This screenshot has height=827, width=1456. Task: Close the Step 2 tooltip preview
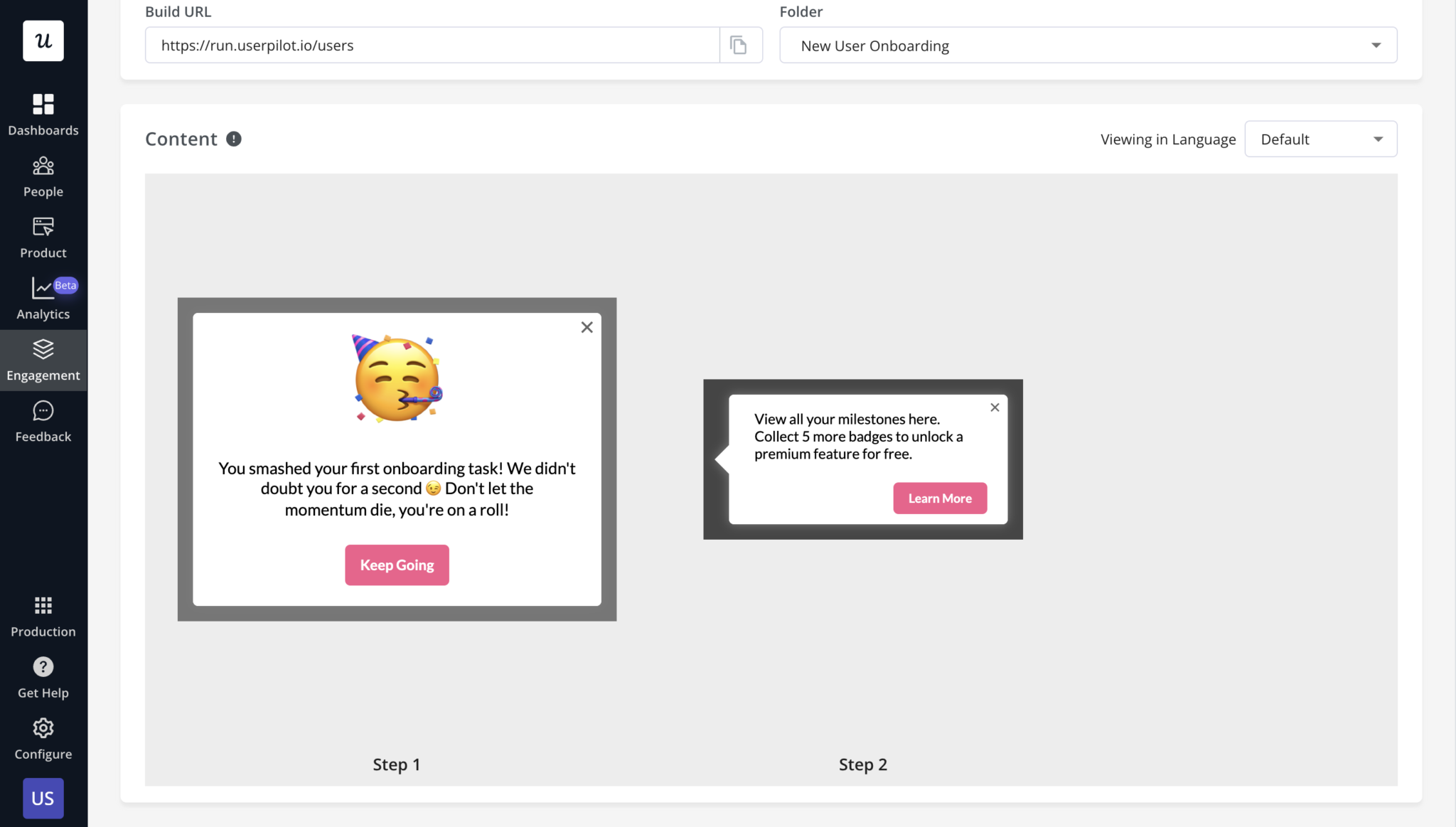click(994, 407)
